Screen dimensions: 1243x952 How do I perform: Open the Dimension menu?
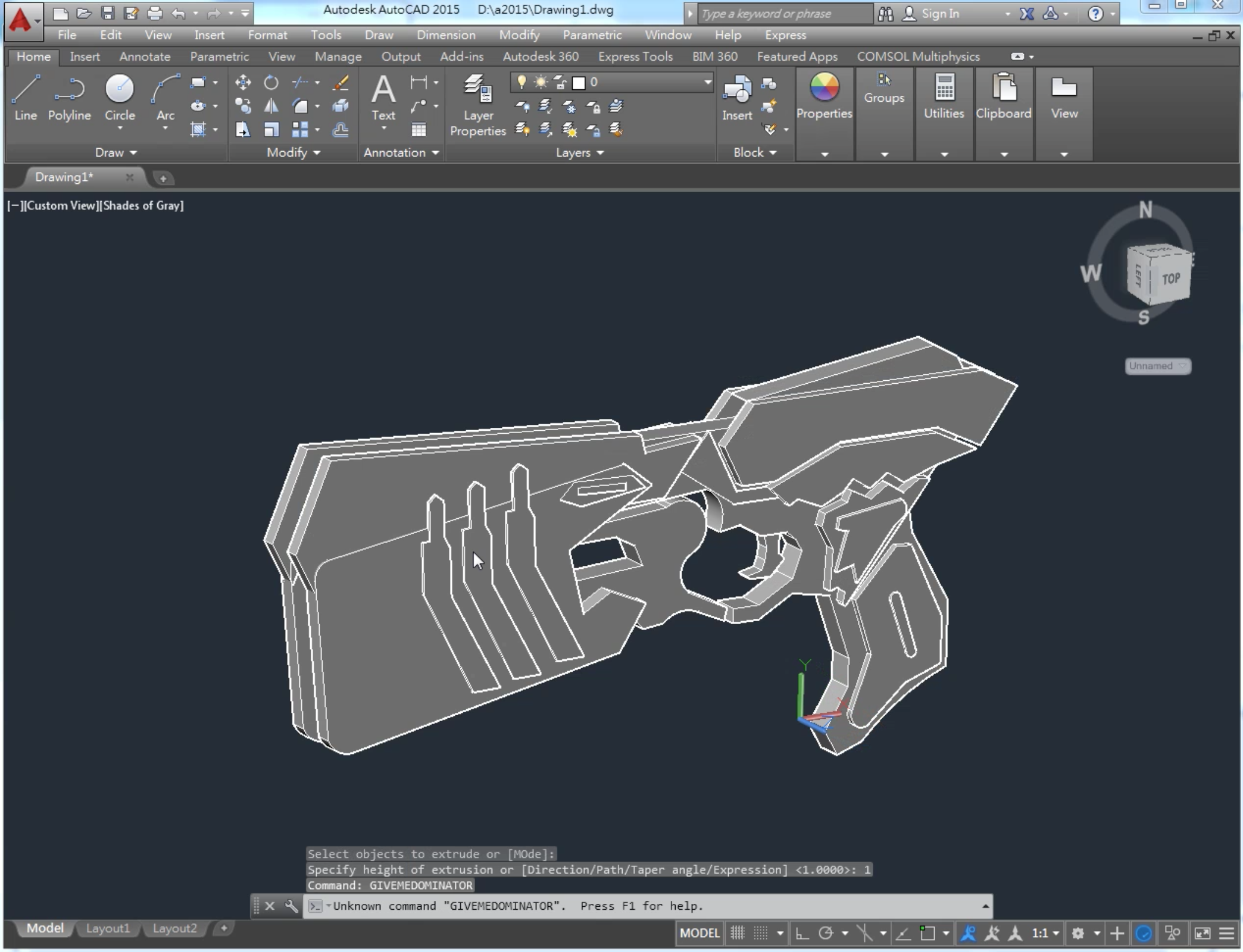[446, 35]
